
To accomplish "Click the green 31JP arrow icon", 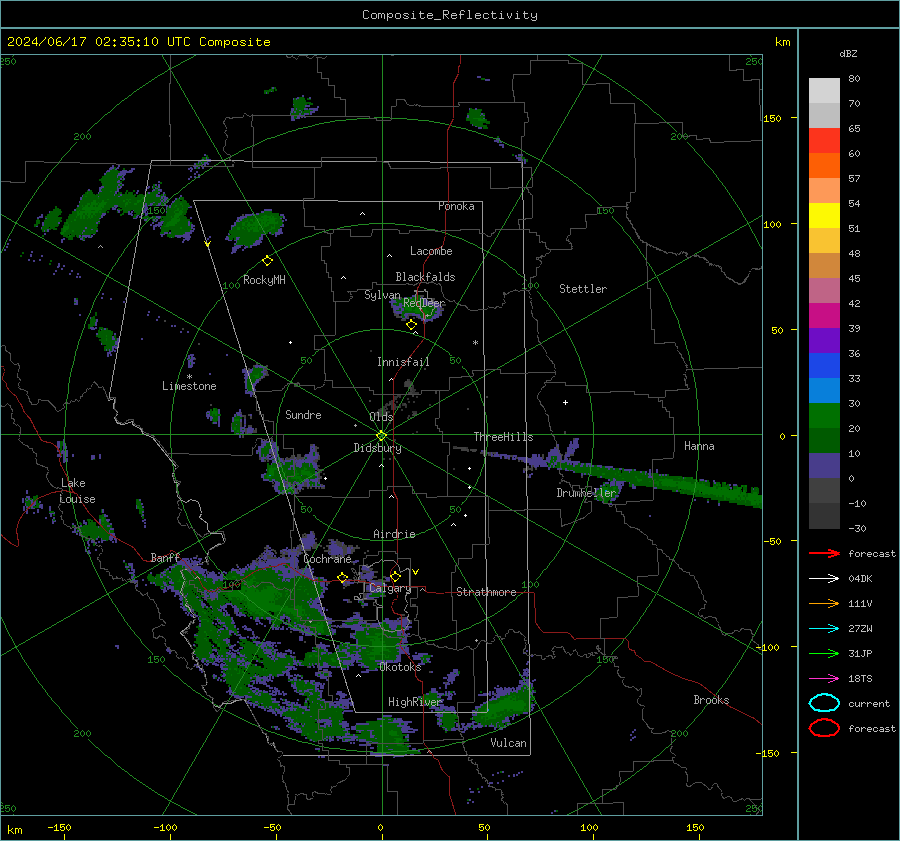I will tap(824, 653).
